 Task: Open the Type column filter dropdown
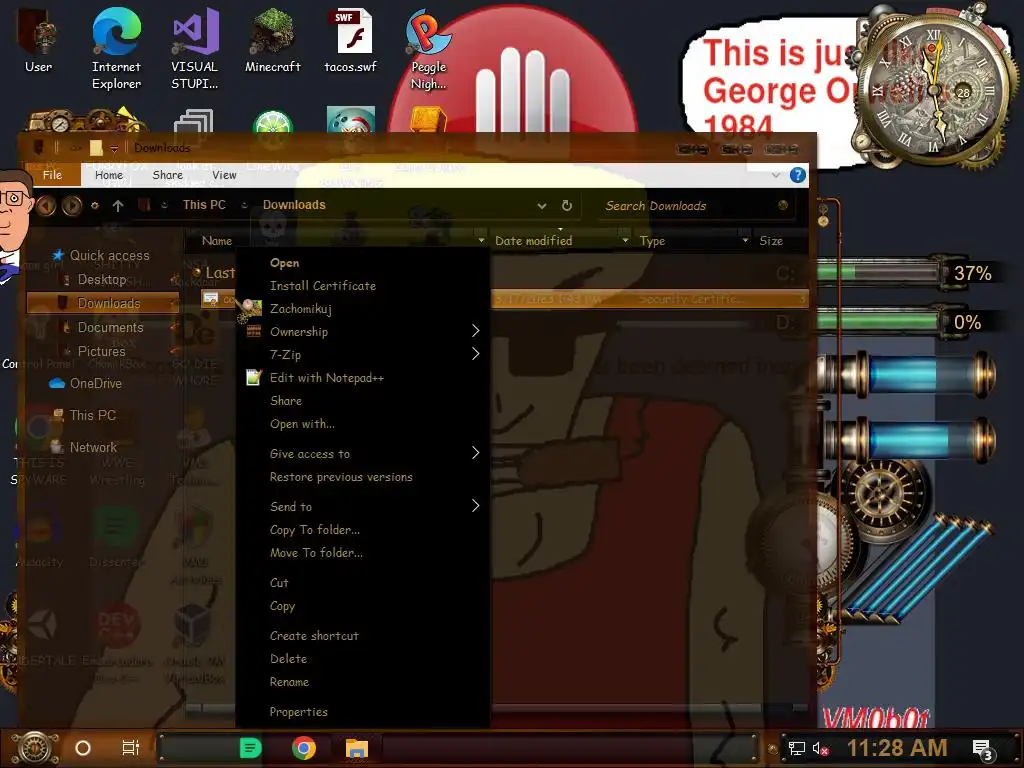(745, 241)
